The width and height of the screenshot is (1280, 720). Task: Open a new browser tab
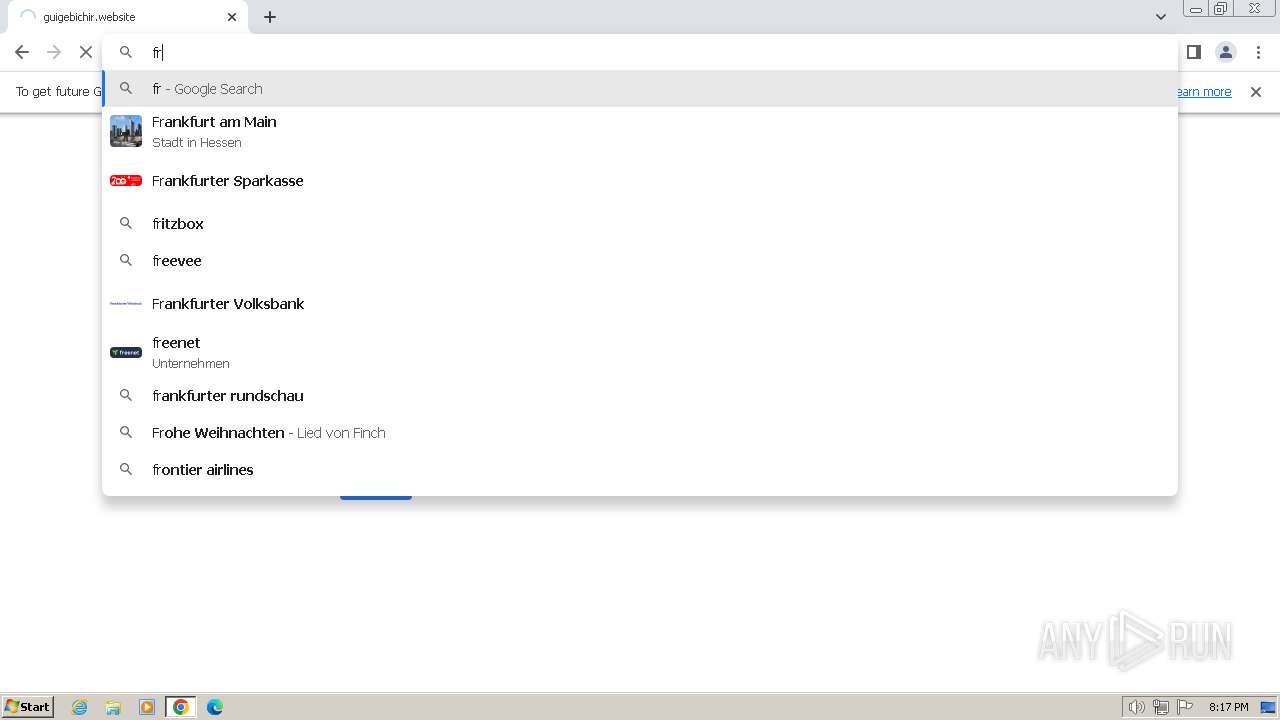pyautogui.click(x=270, y=17)
